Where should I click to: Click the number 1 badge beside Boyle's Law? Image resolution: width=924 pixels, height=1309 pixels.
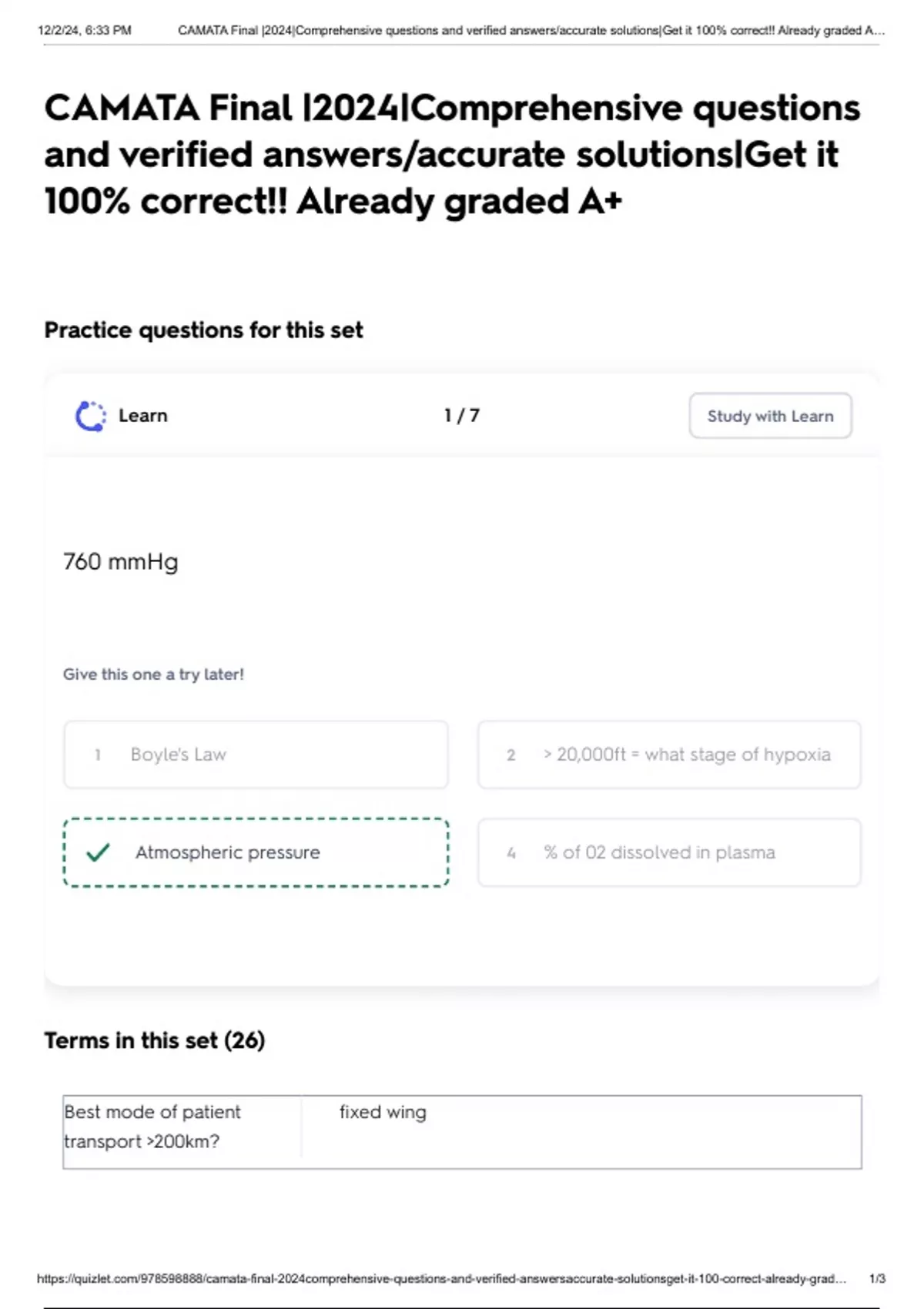pyautogui.click(x=98, y=755)
